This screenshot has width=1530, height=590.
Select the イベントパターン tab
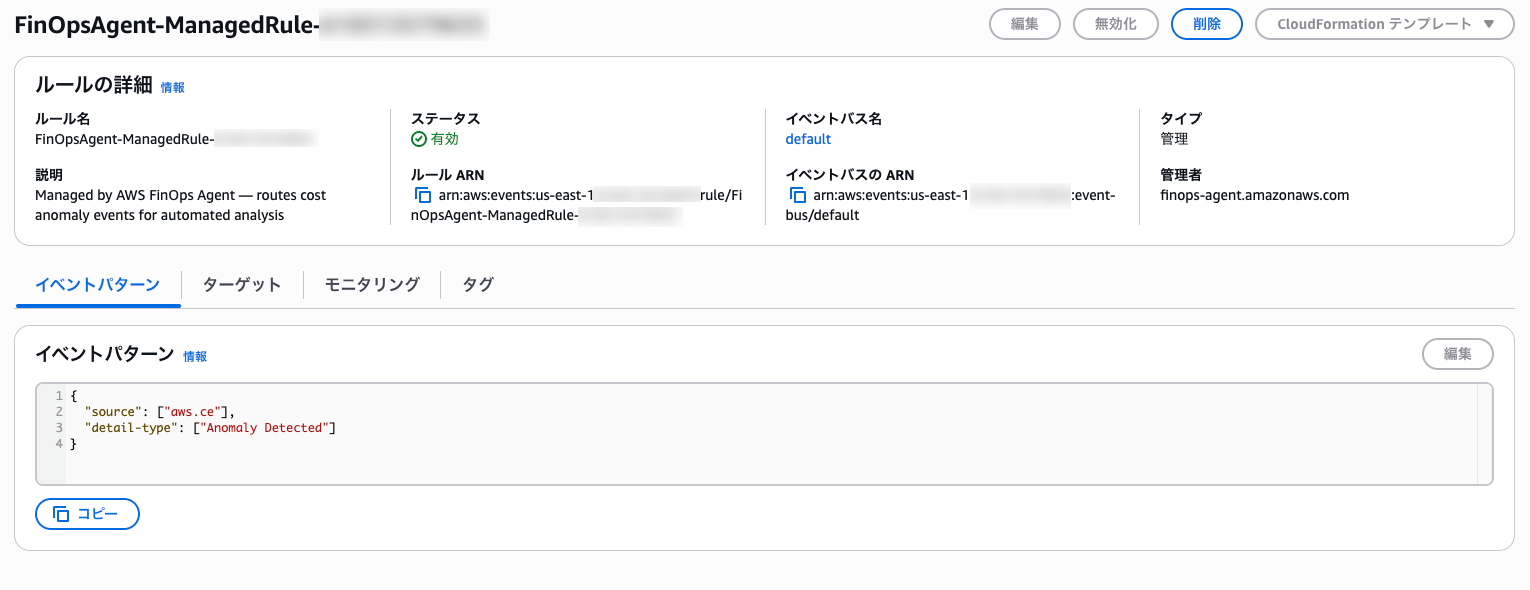[x=98, y=284]
